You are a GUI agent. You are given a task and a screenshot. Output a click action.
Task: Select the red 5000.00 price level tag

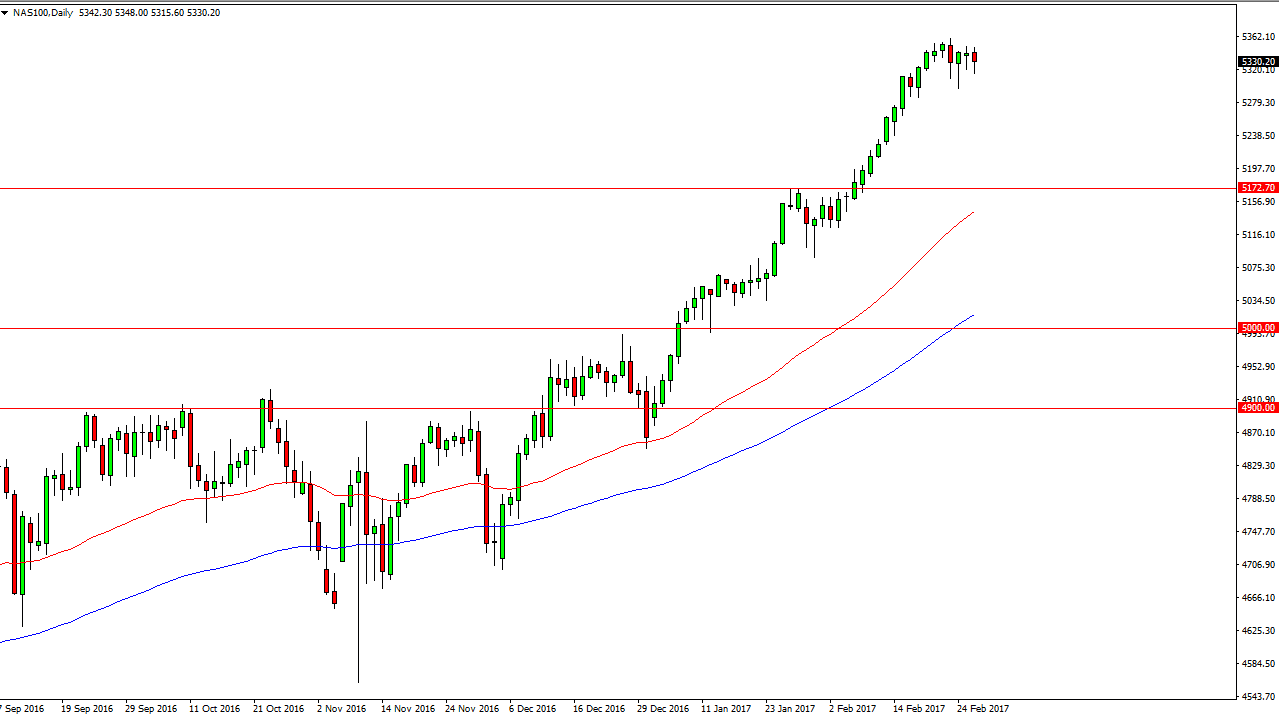1258,326
